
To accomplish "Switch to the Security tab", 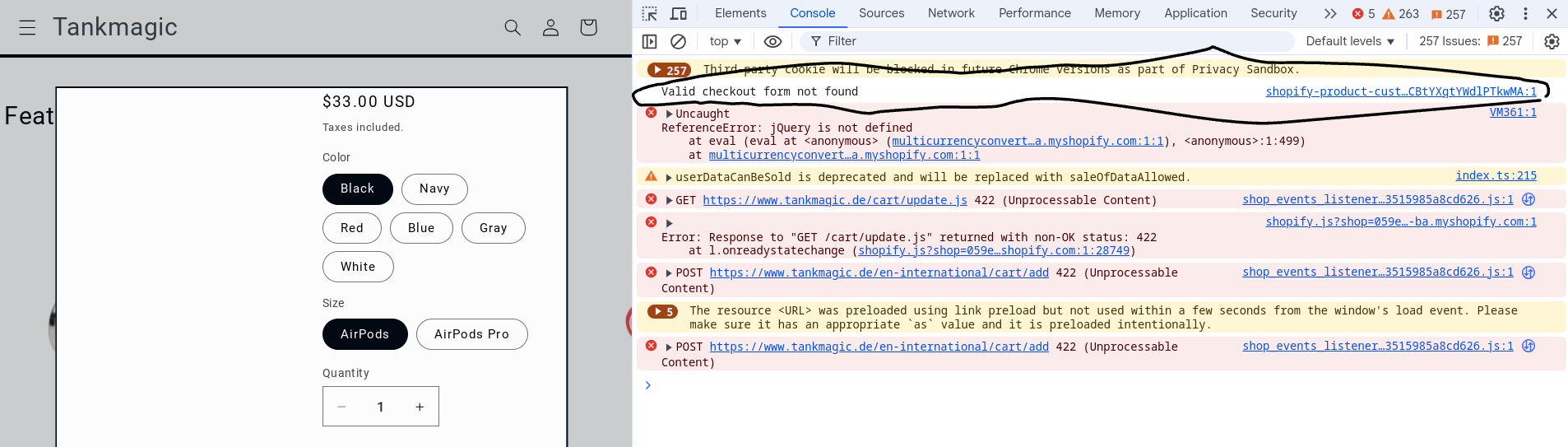I will pos(1273,13).
